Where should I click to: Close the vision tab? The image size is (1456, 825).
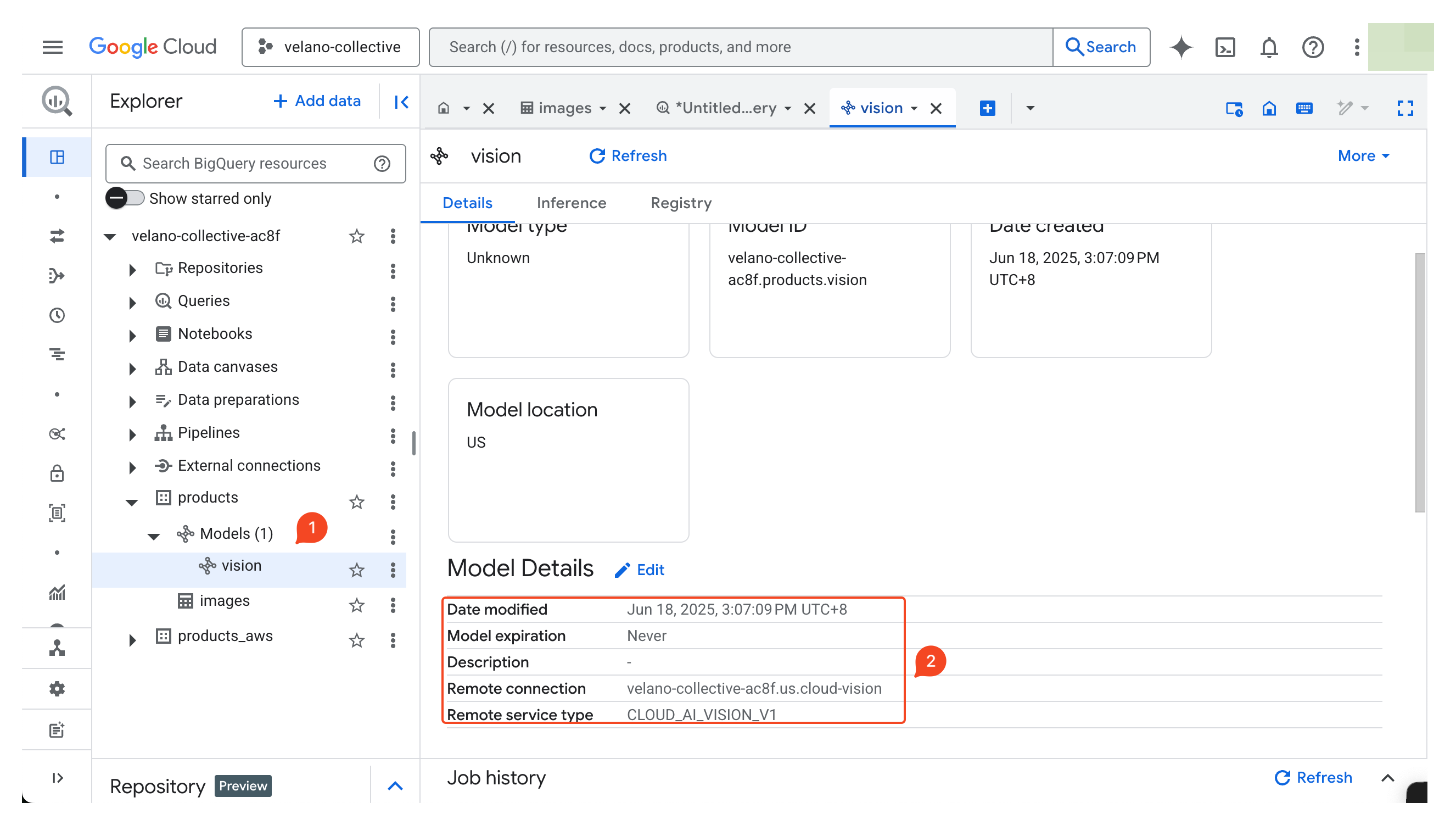pyautogui.click(x=936, y=108)
